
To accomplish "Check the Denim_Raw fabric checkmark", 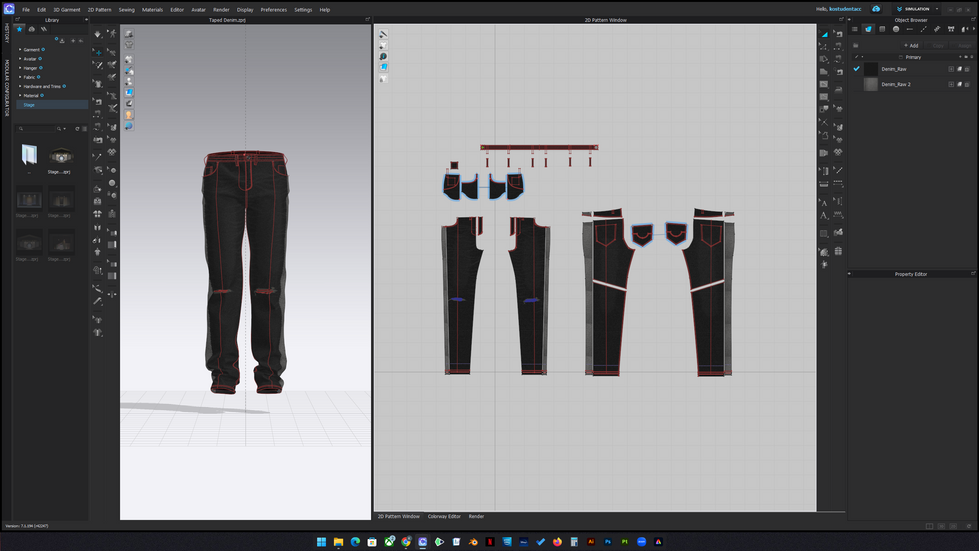I will click(857, 69).
